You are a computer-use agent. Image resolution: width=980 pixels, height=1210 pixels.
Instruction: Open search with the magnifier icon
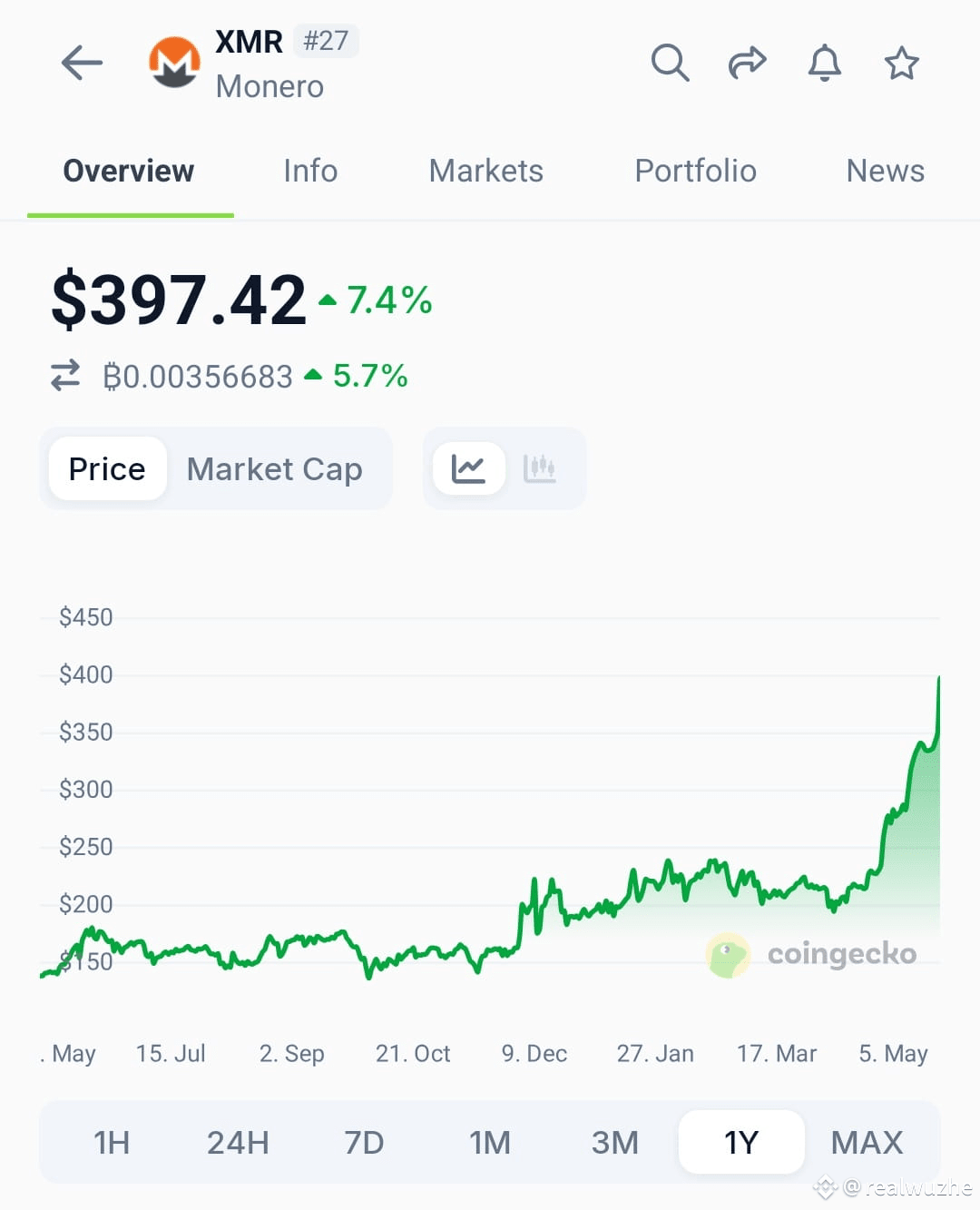click(x=670, y=63)
